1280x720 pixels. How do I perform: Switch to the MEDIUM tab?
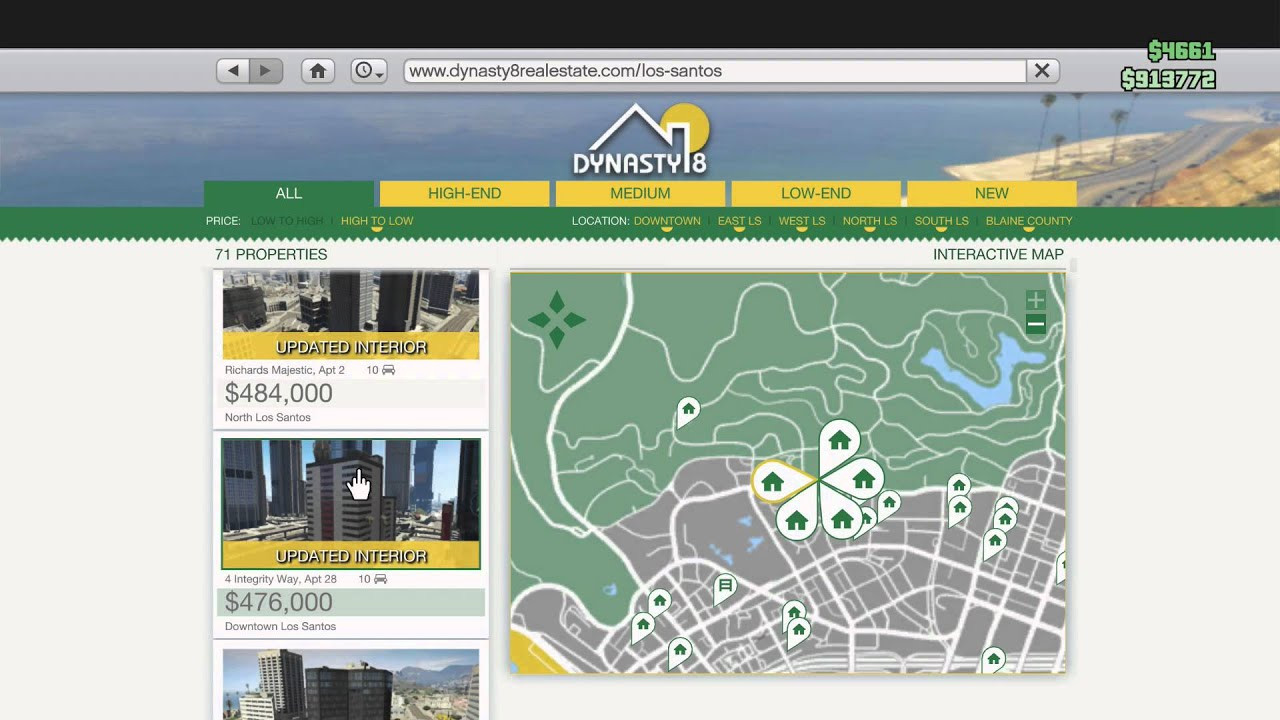coord(640,194)
